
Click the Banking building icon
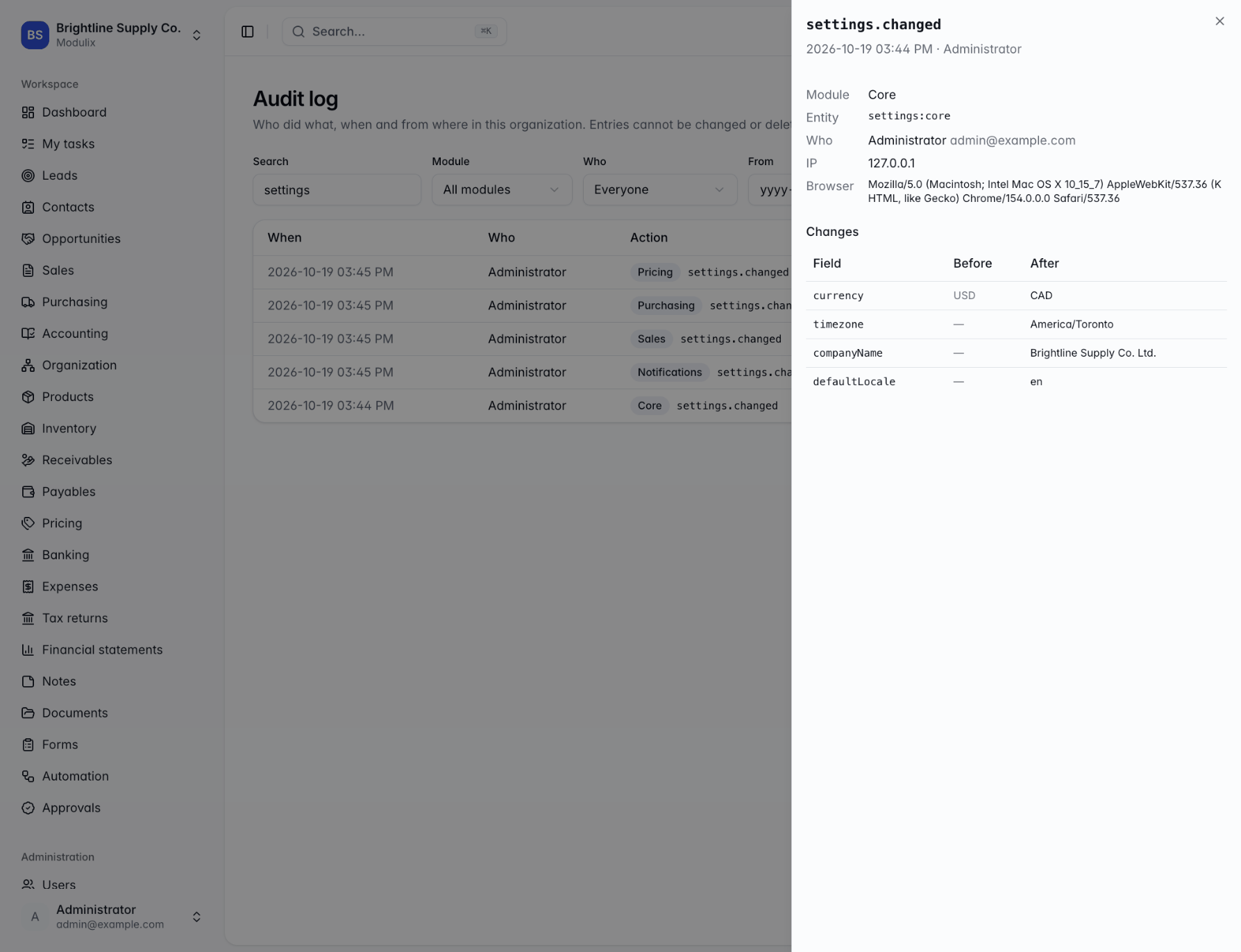28,554
